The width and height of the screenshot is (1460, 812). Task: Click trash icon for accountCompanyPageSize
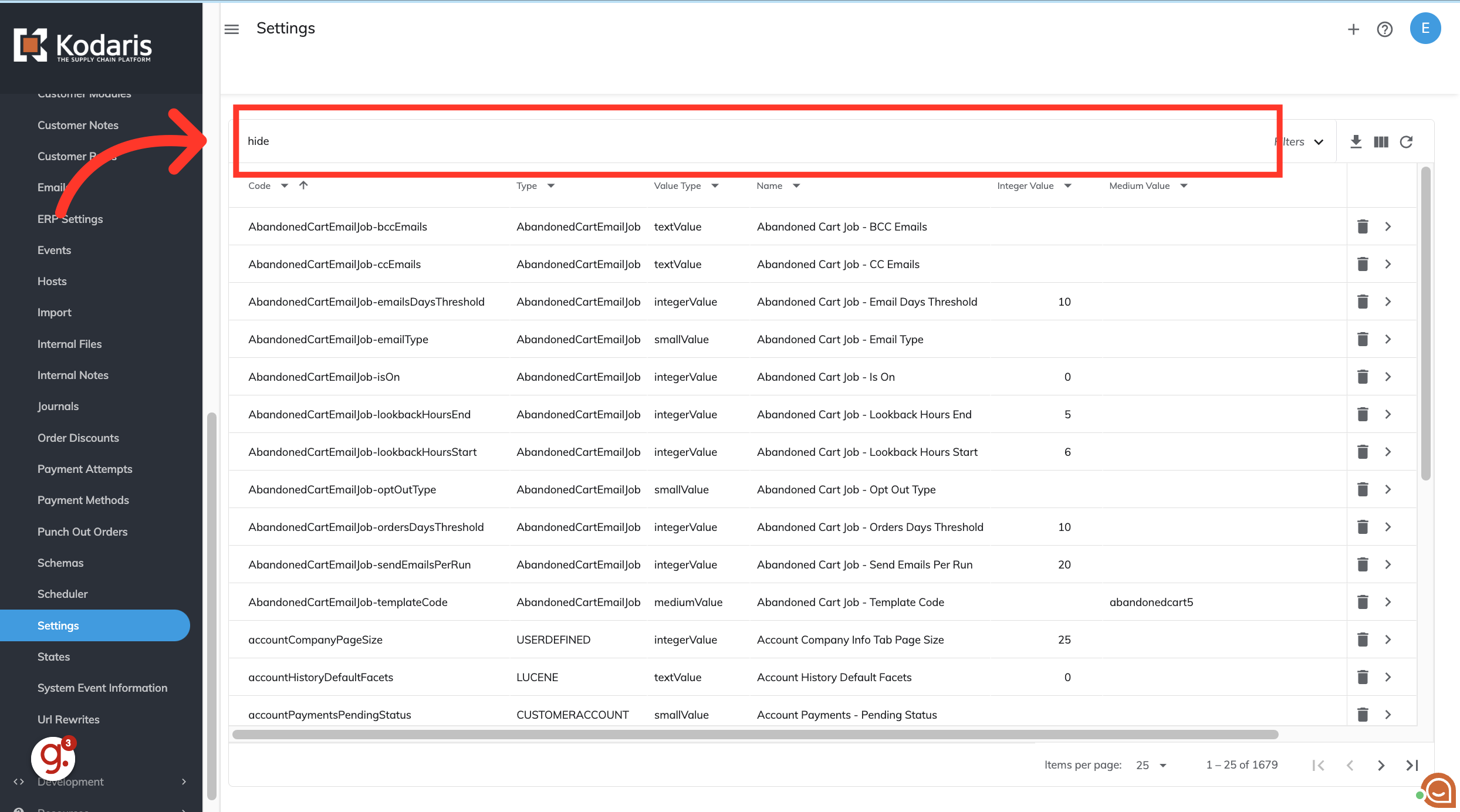(x=1363, y=640)
